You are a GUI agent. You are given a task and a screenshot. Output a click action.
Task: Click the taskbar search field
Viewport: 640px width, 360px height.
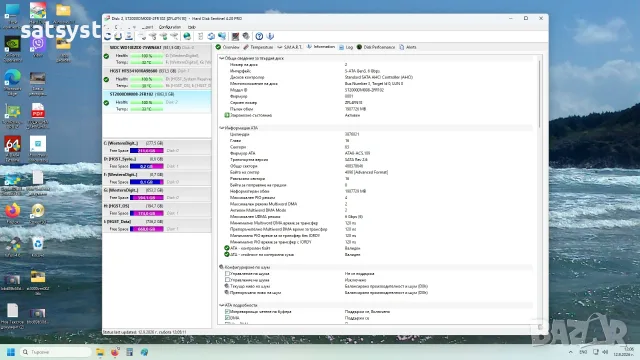point(56,352)
